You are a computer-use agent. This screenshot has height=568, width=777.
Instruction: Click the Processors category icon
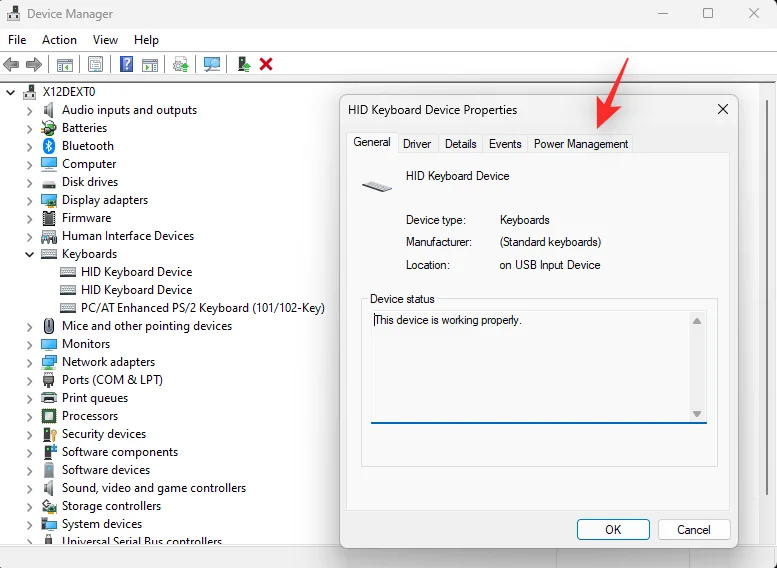tap(49, 416)
